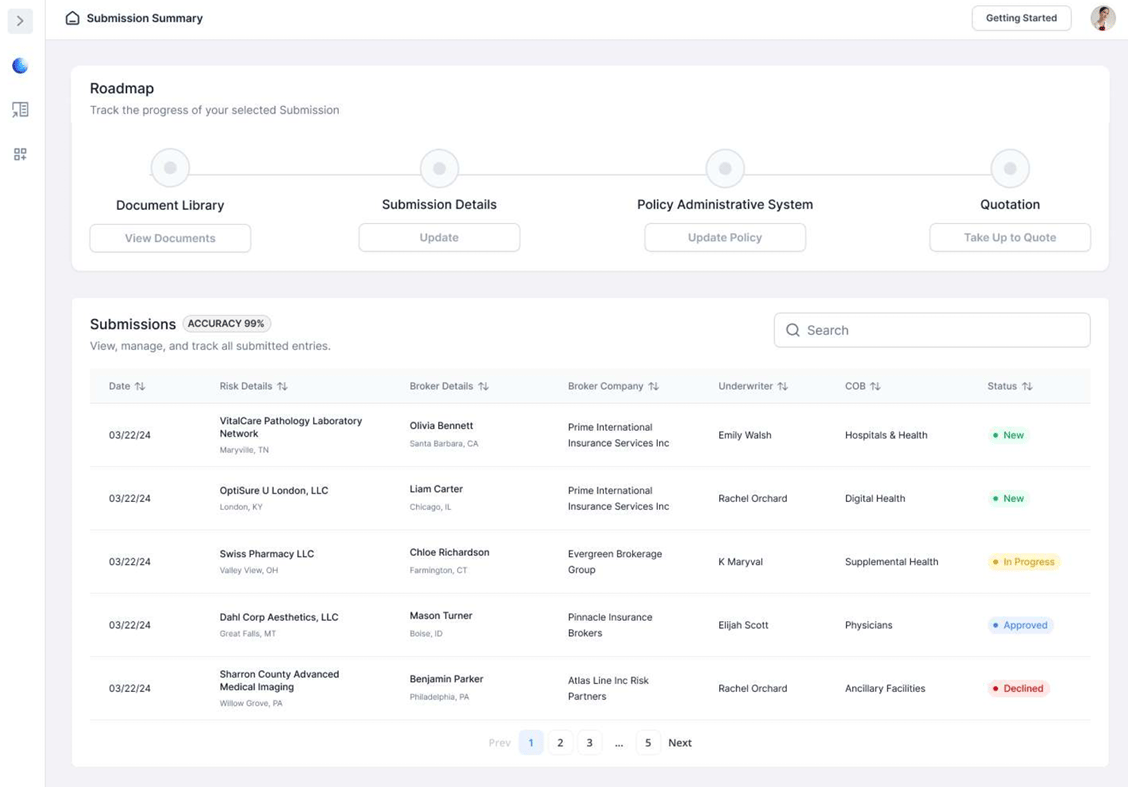This screenshot has height=787, width=1128.
Task: Click the Update button under Submission Details
Action: click(439, 237)
